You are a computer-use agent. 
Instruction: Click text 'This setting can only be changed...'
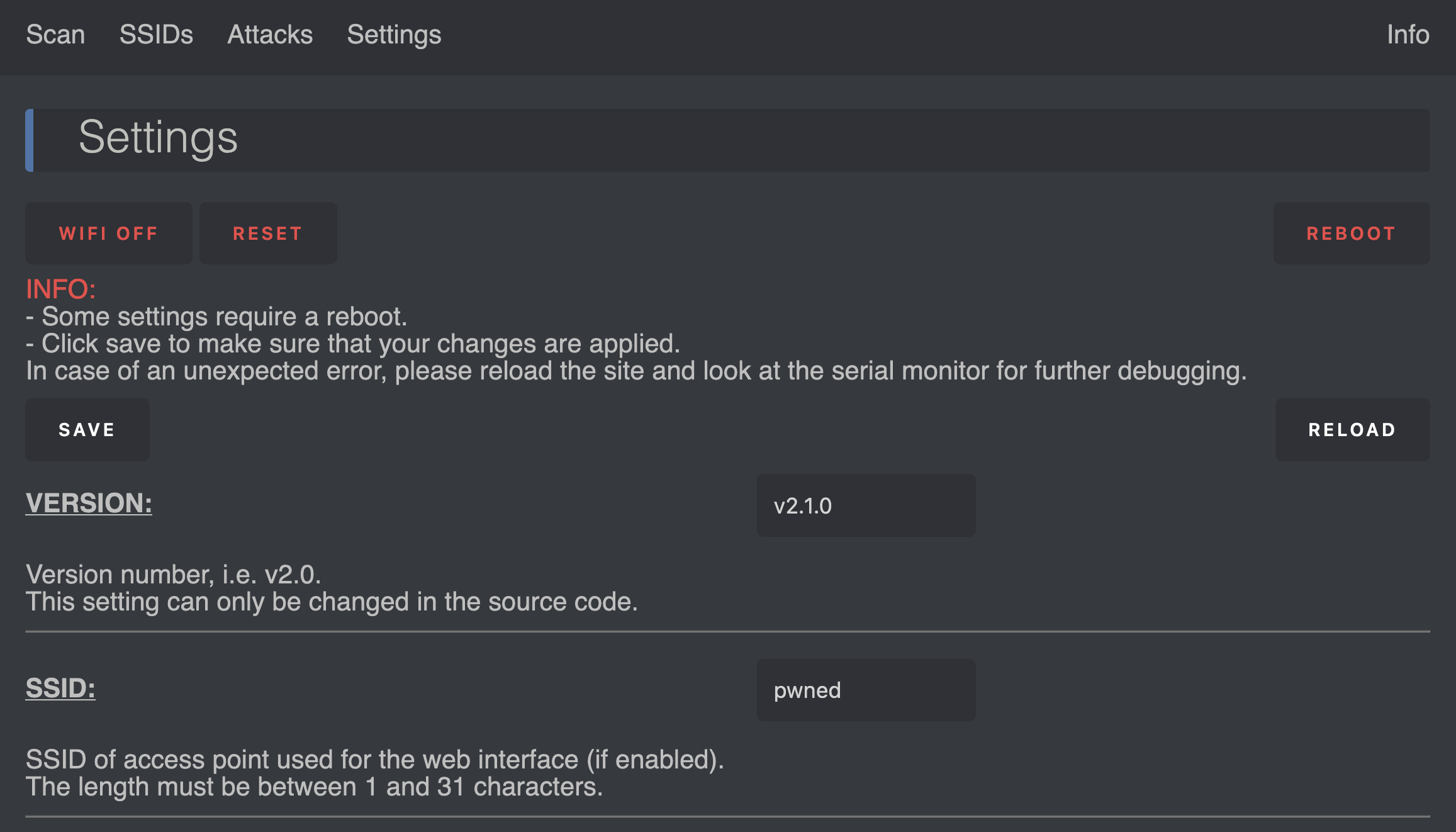coord(332,602)
